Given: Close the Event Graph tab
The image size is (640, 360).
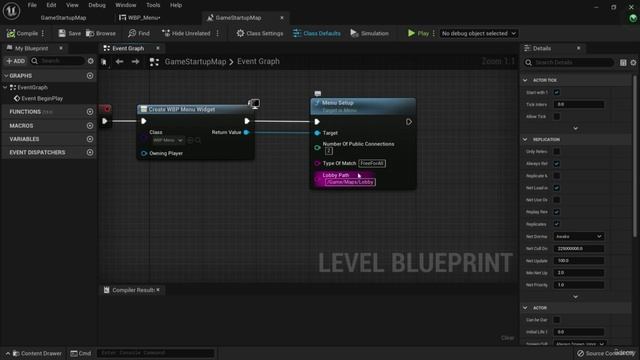Looking at the screenshot, I should pos(158,48).
